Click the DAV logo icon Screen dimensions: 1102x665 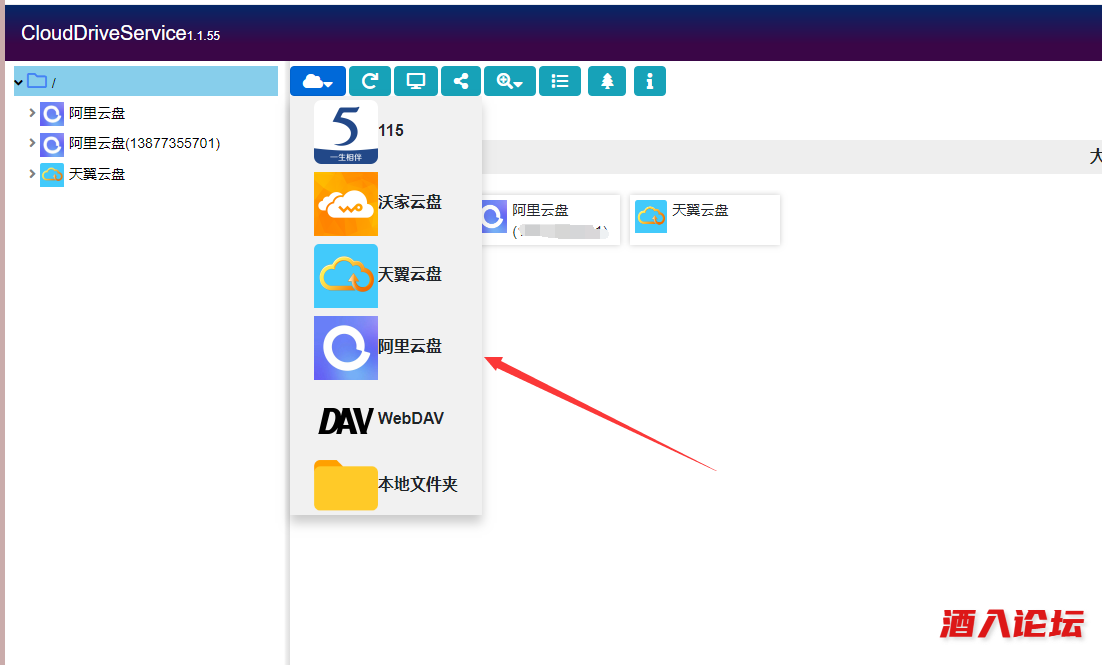pyautogui.click(x=346, y=420)
